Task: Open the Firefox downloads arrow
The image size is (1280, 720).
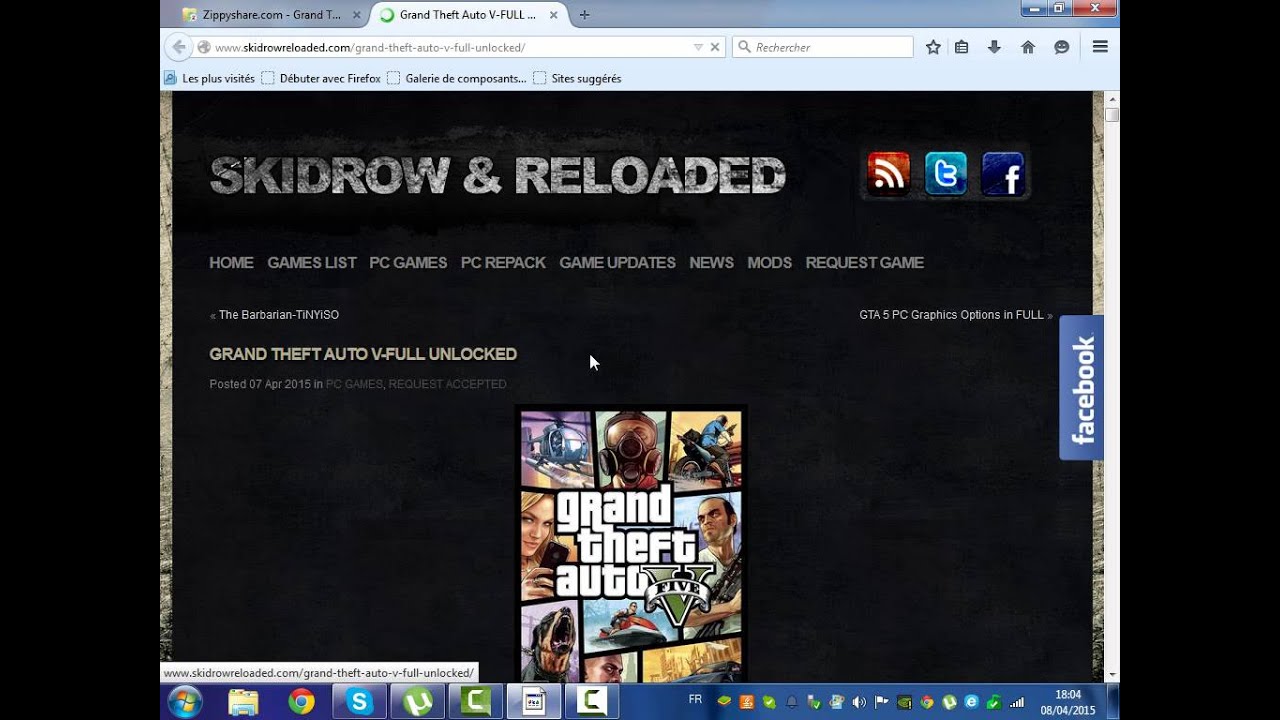Action: pos(994,47)
